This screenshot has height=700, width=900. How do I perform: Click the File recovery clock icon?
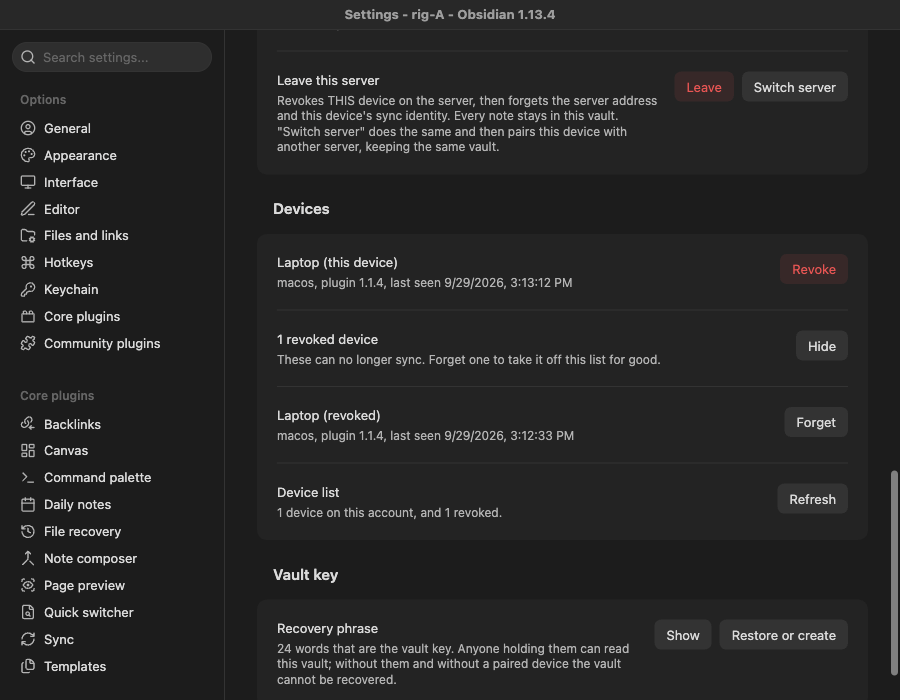point(28,531)
